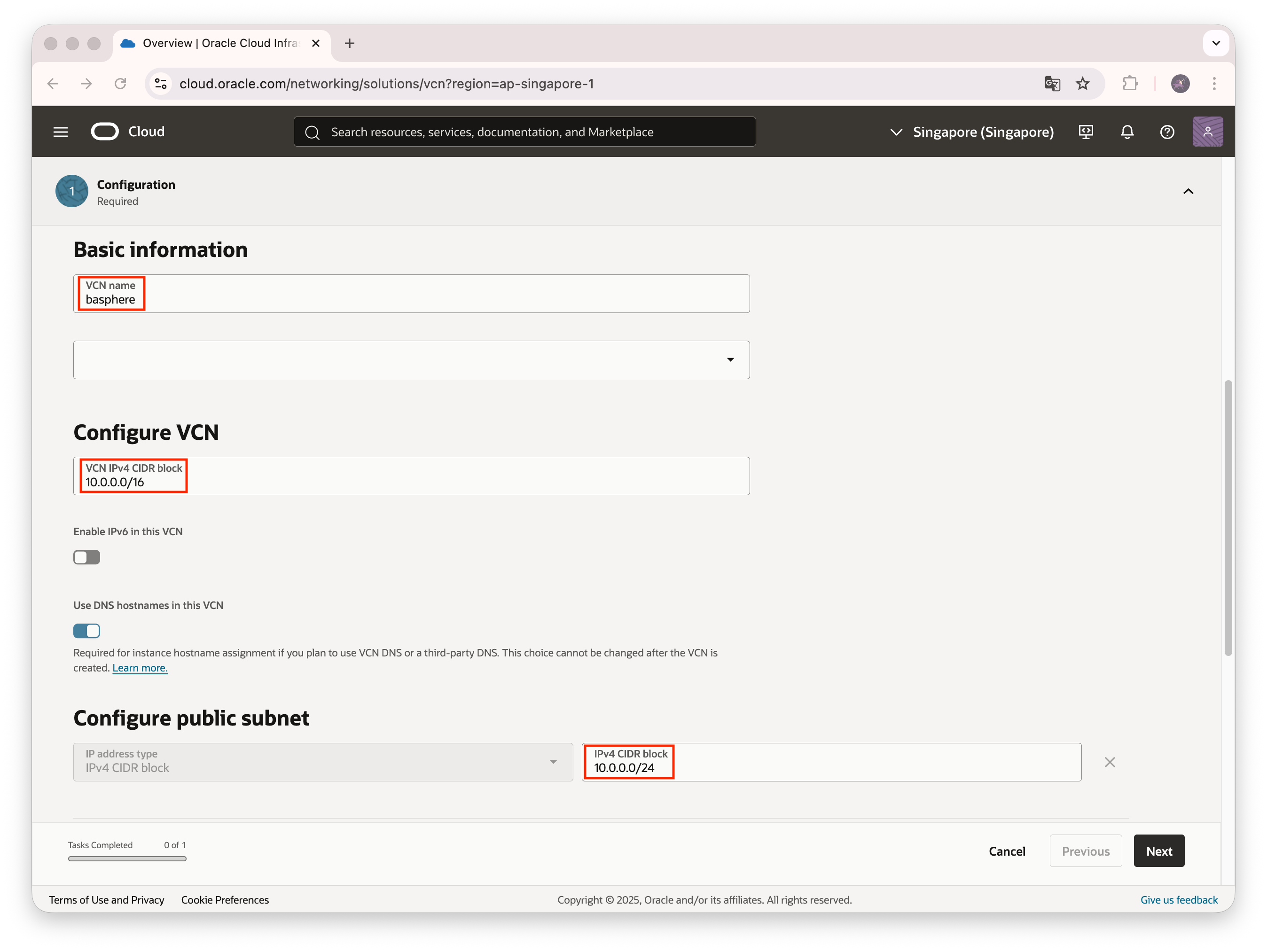
Task: Open the browser extensions puzzle icon
Action: pyautogui.click(x=1129, y=84)
